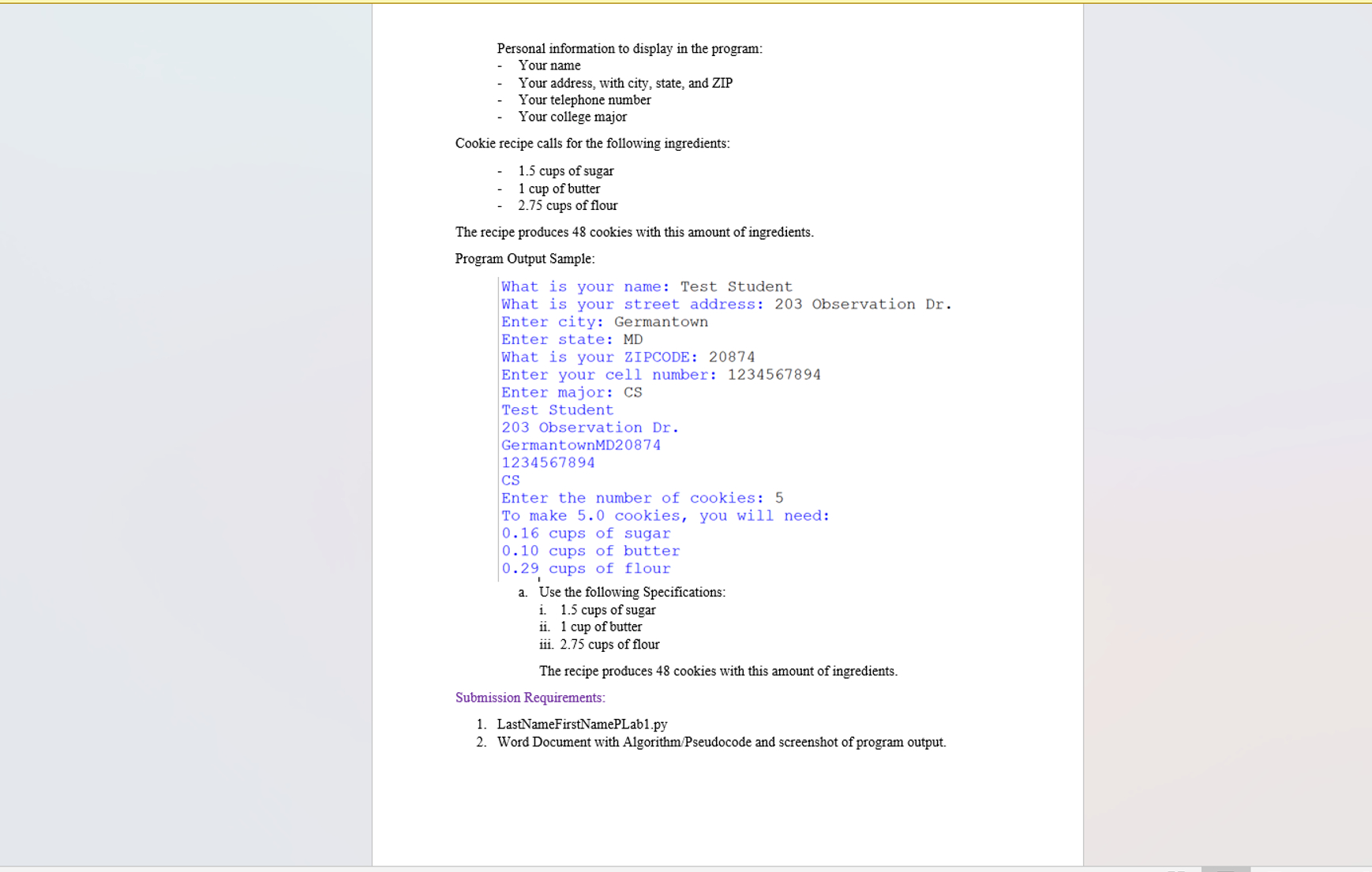Click the line 'Cookie recipe calls for the following ingredients:'
Viewport: 1372px width, 872px height.
pyautogui.click(x=592, y=143)
